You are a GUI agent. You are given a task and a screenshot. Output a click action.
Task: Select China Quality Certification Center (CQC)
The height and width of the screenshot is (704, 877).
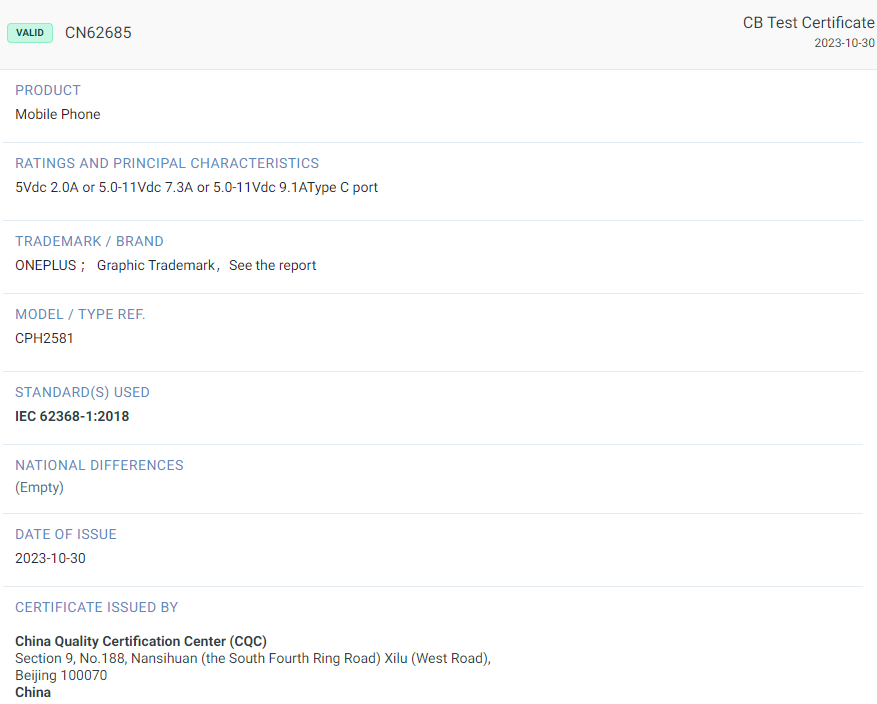pyautogui.click(x=141, y=641)
